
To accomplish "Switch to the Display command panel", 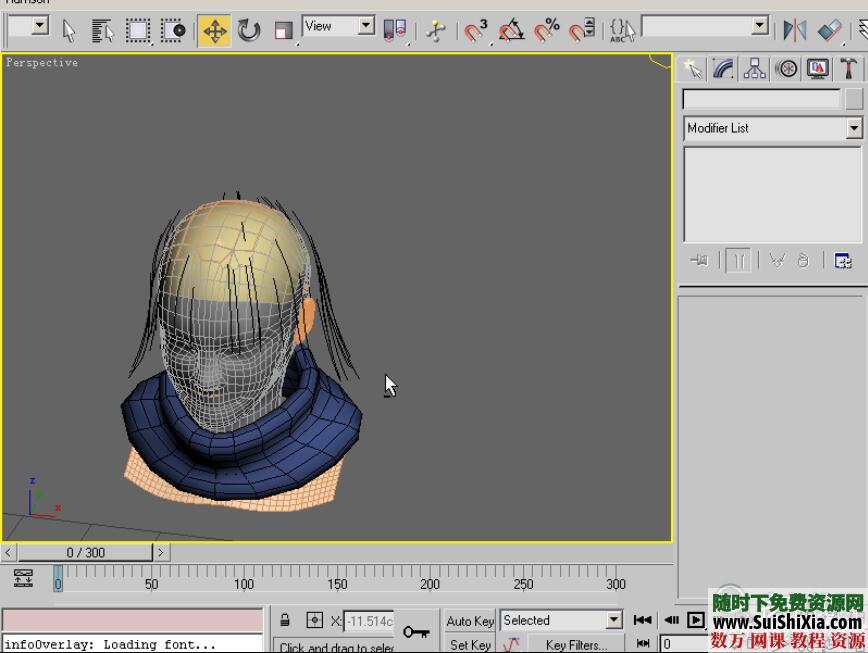I will coord(818,68).
